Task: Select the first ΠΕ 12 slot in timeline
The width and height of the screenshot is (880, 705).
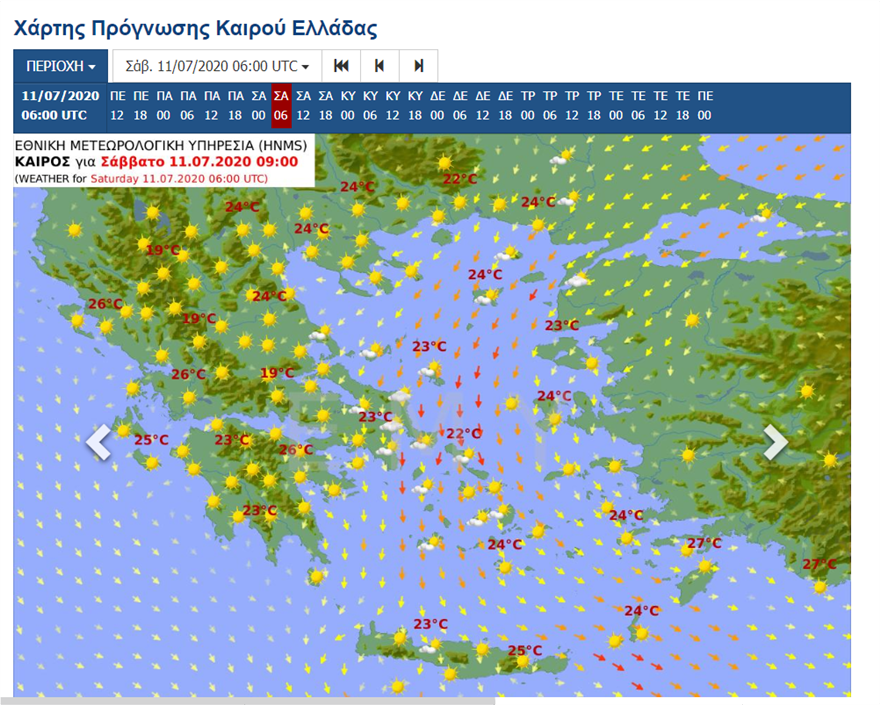Action: point(118,106)
